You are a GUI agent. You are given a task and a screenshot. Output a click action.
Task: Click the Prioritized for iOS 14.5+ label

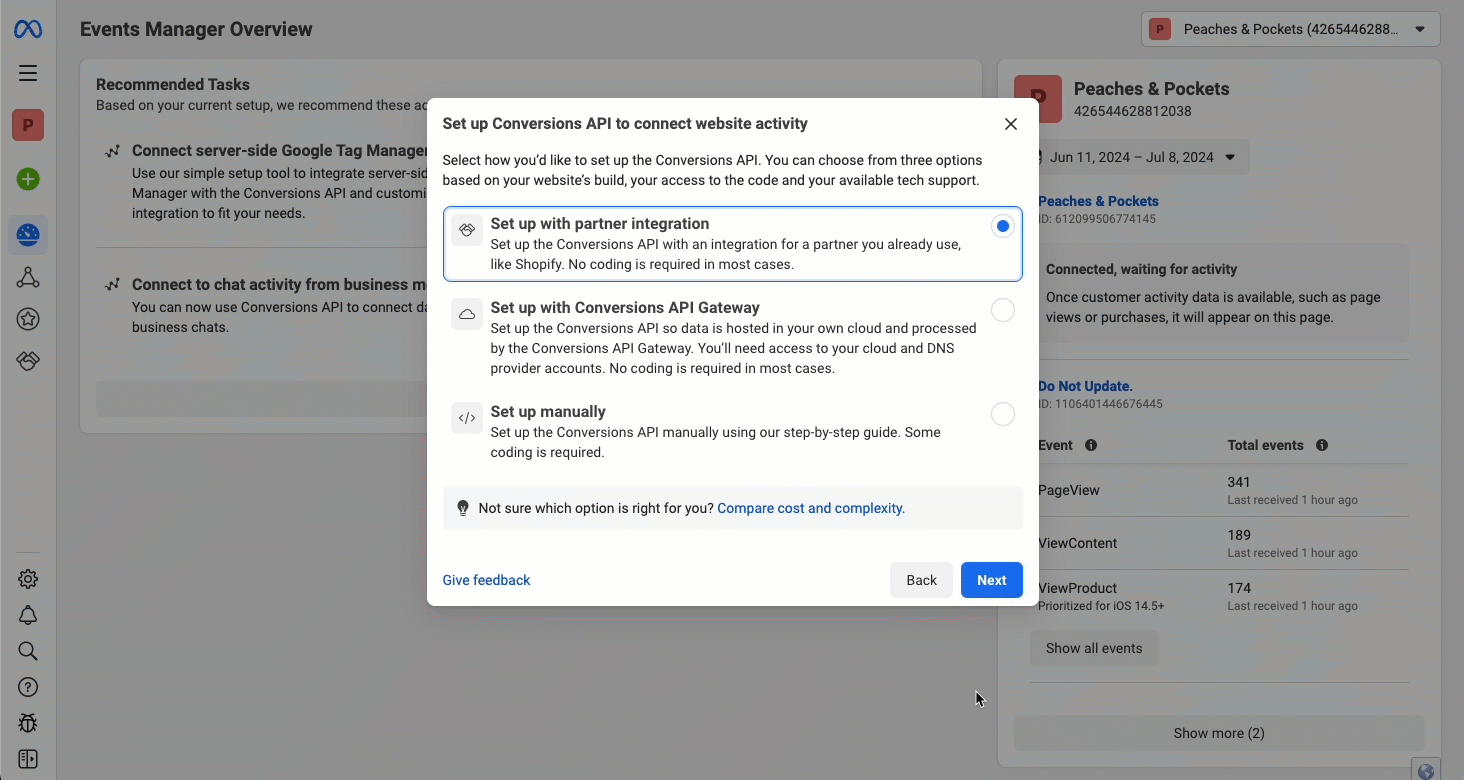click(x=1101, y=606)
